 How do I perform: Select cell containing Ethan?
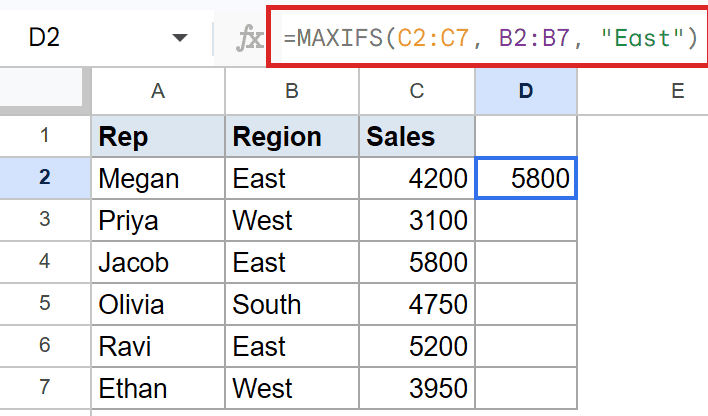point(158,388)
